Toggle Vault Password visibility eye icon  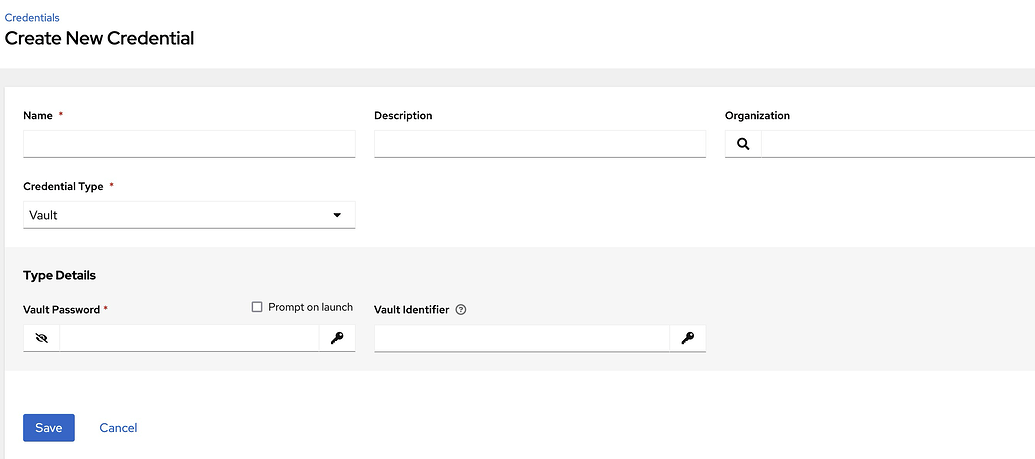[x=41, y=339]
